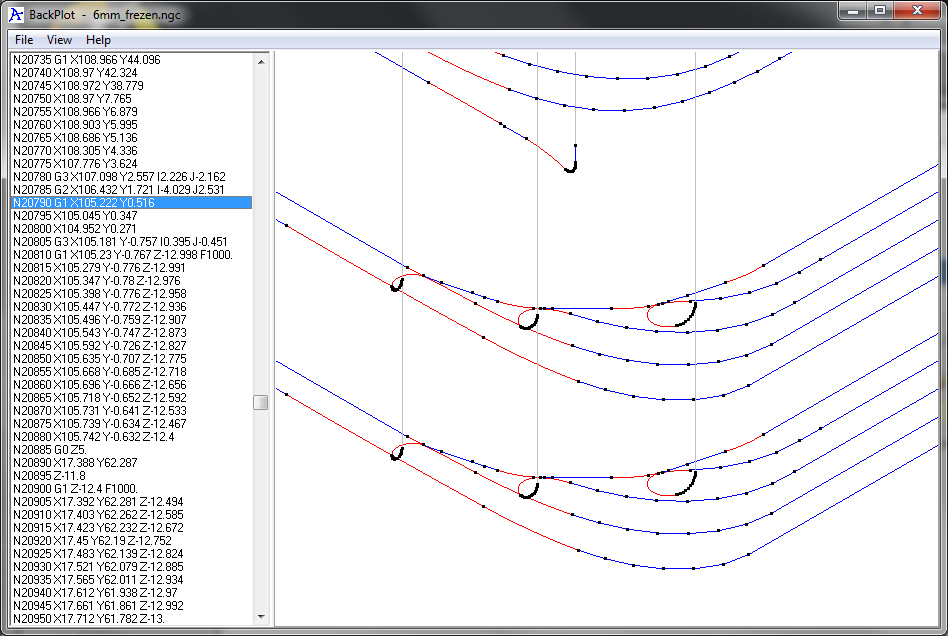Select line N20900 G1 Z-12.4 F1000.

131,488
